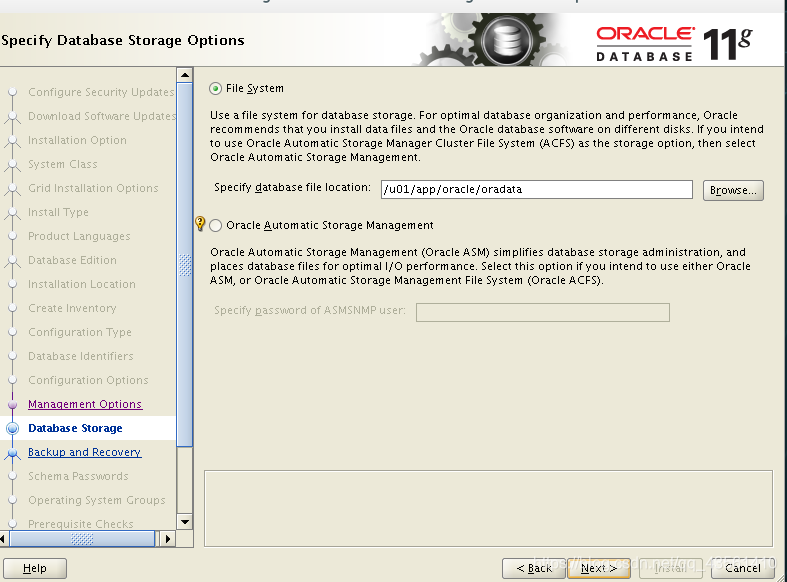Screen dimensions: 787x582
Task: Click the database file location field
Action: coord(537,190)
